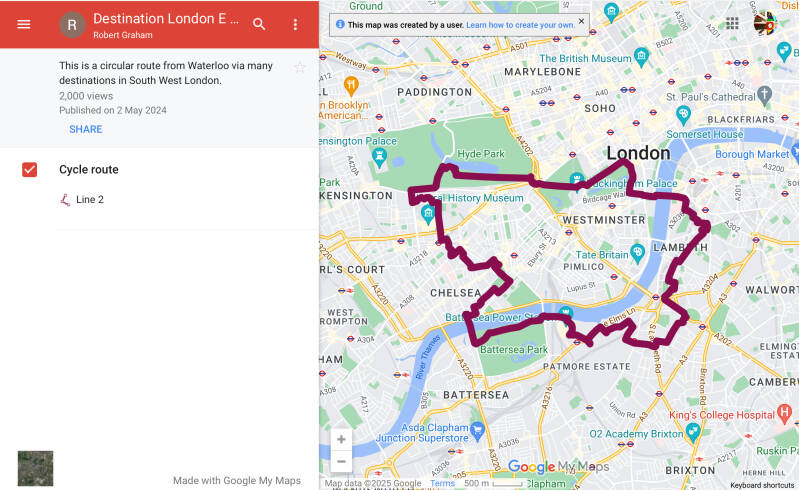Click the search magnifier icon
Image resolution: width=799 pixels, height=490 pixels.
click(259, 24)
